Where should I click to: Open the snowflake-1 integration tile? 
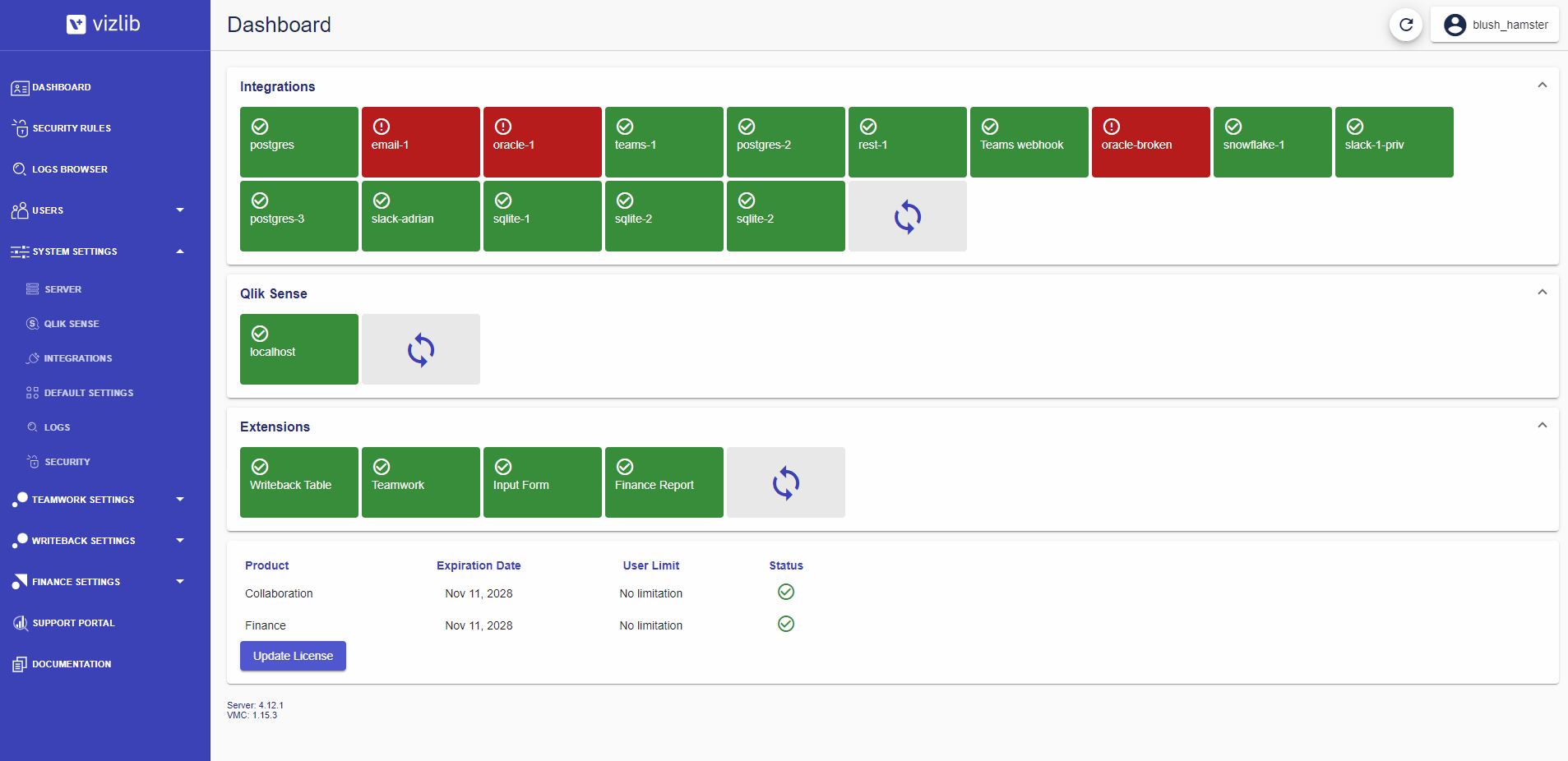coord(1271,141)
